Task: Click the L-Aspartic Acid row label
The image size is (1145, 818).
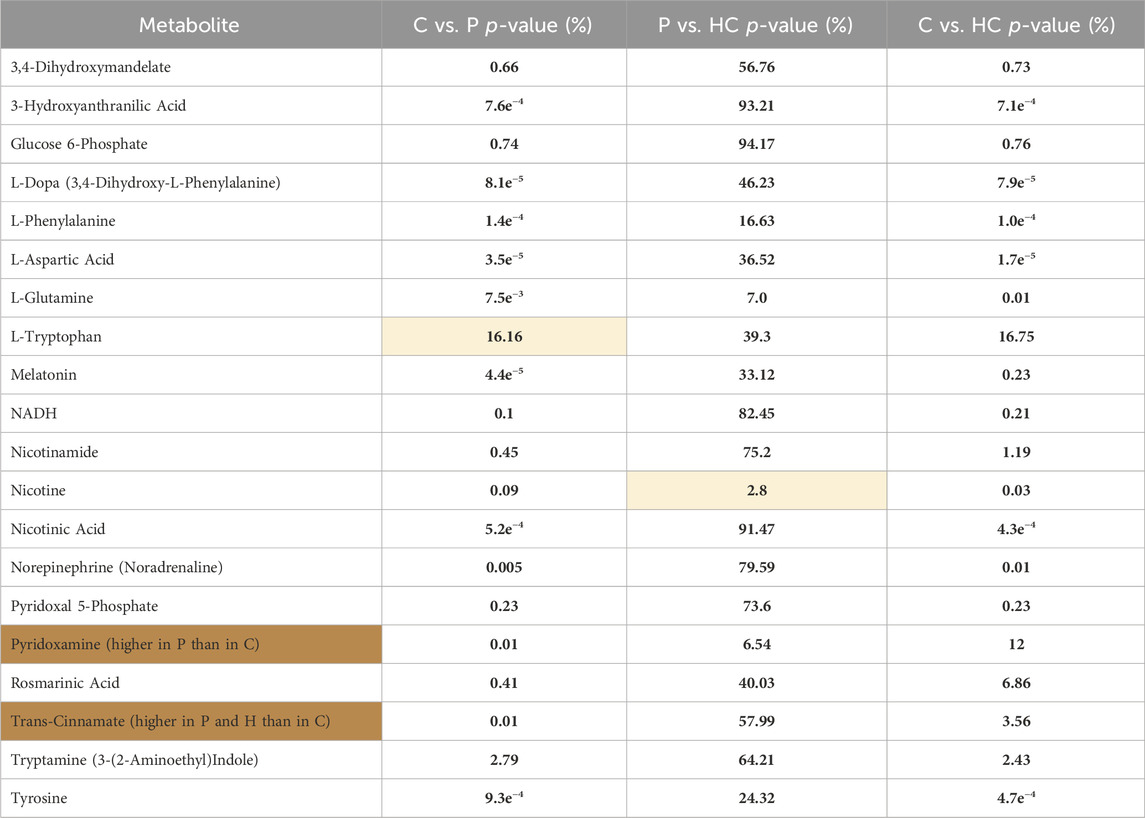Action: 62,259
